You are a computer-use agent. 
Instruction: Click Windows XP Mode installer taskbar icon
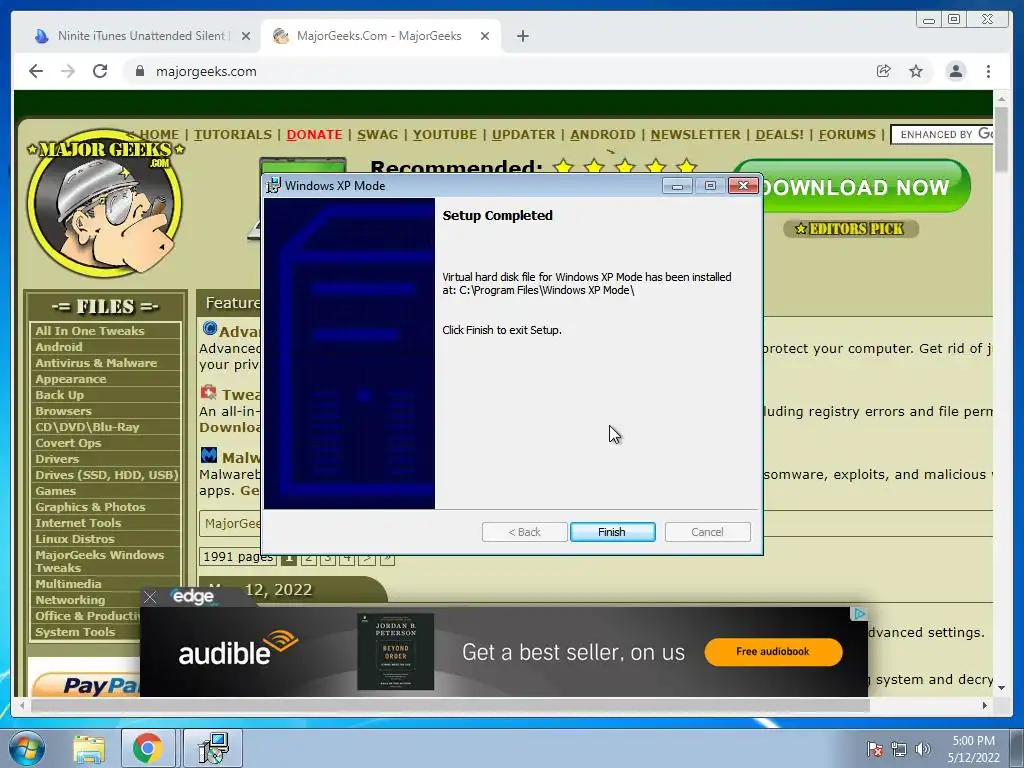[213, 748]
